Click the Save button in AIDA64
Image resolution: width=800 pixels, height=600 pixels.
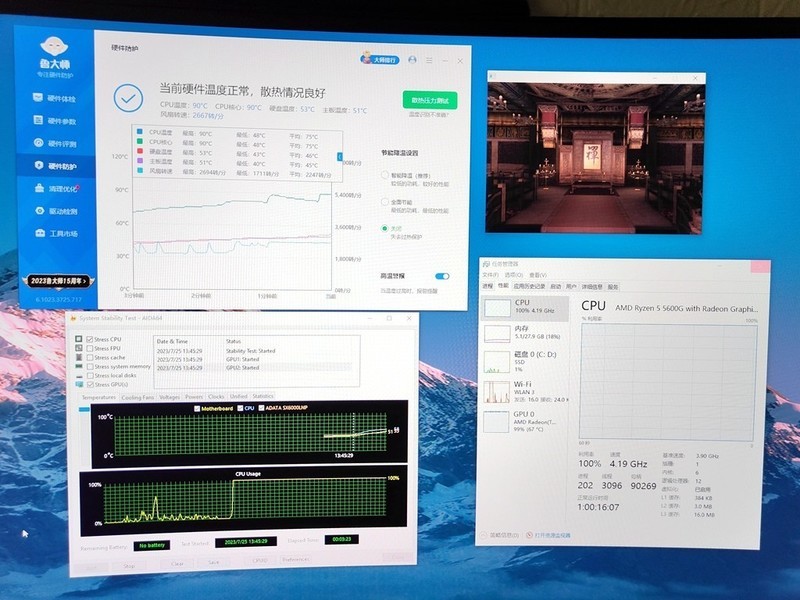213,562
